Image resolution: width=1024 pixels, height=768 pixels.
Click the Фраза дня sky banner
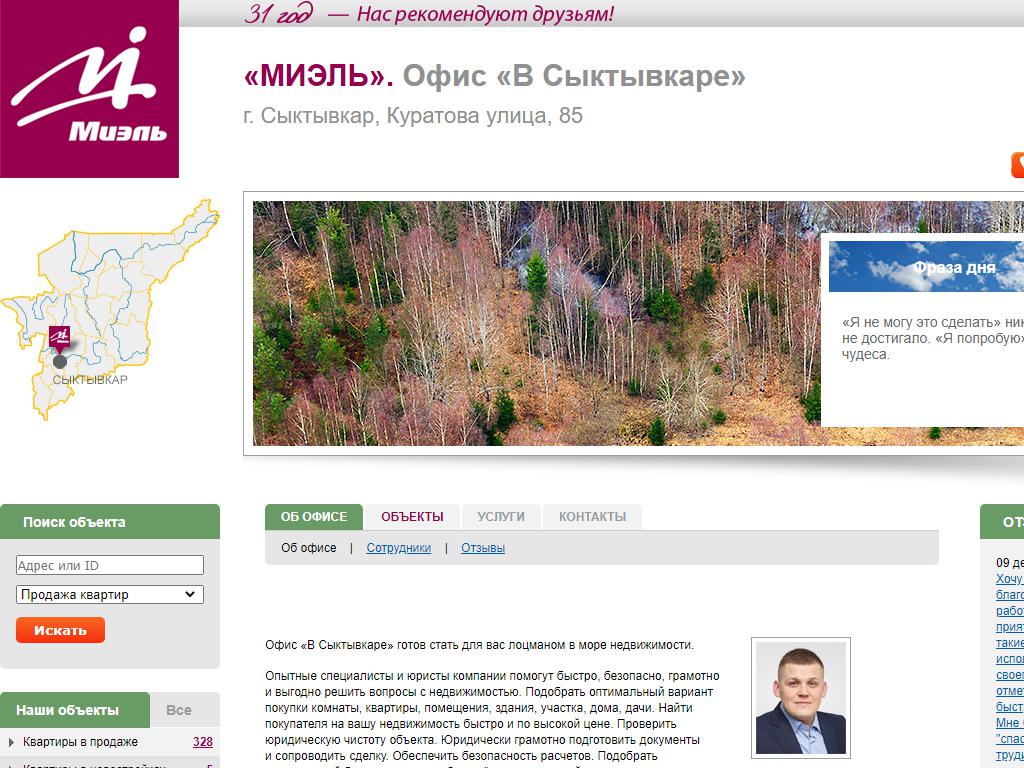pos(926,266)
